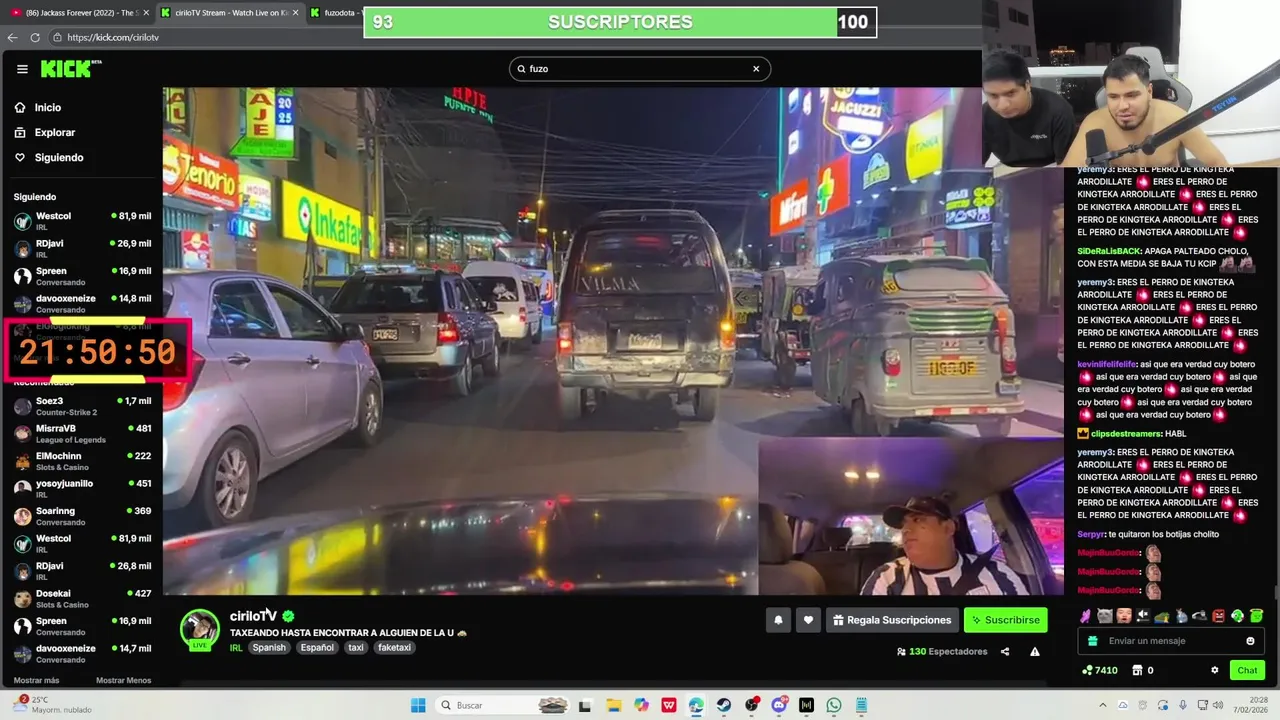Click the taskbar Buscar search box
Screen dimensions: 1280x720
503,705
